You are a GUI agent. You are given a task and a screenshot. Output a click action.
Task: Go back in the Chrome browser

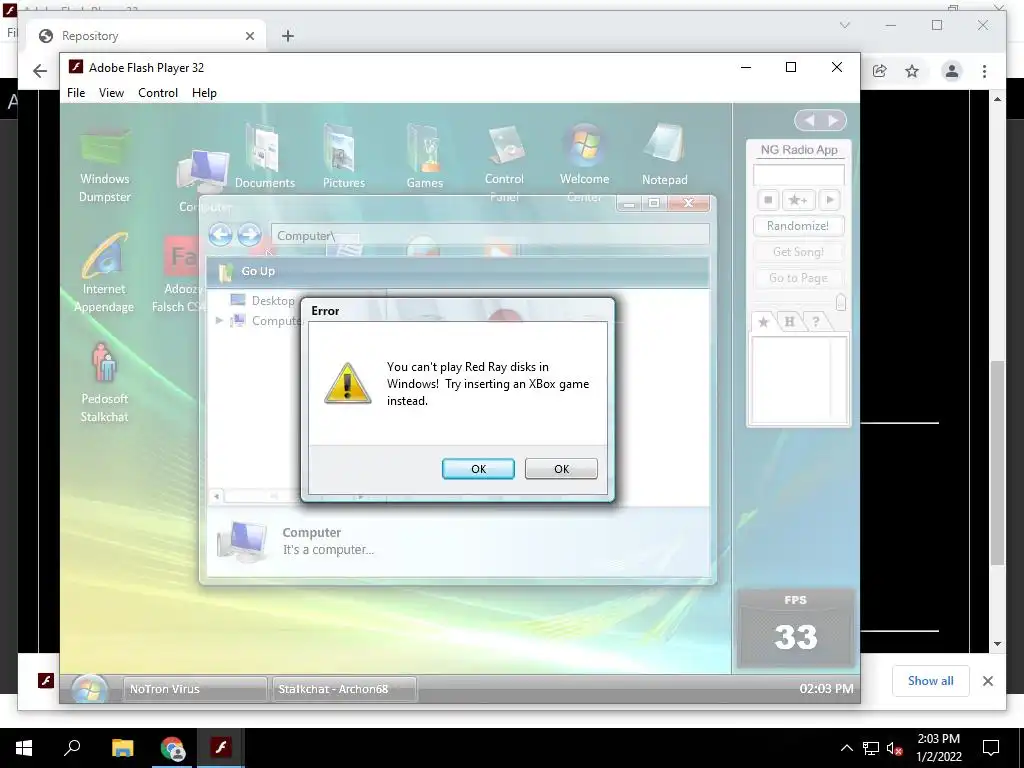(40, 71)
